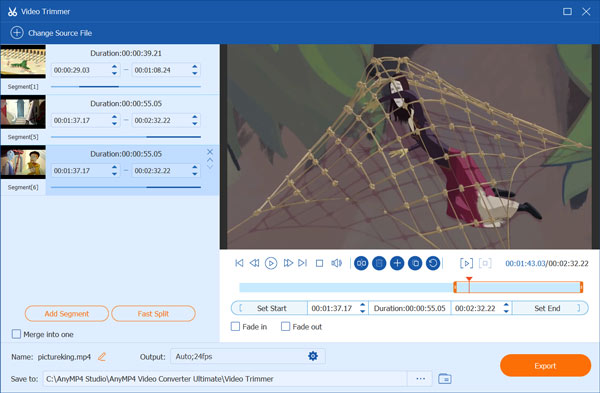Viewport: 600px width, 393px height.
Task: Click the play segment bracket icon
Action: (x=466, y=263)
